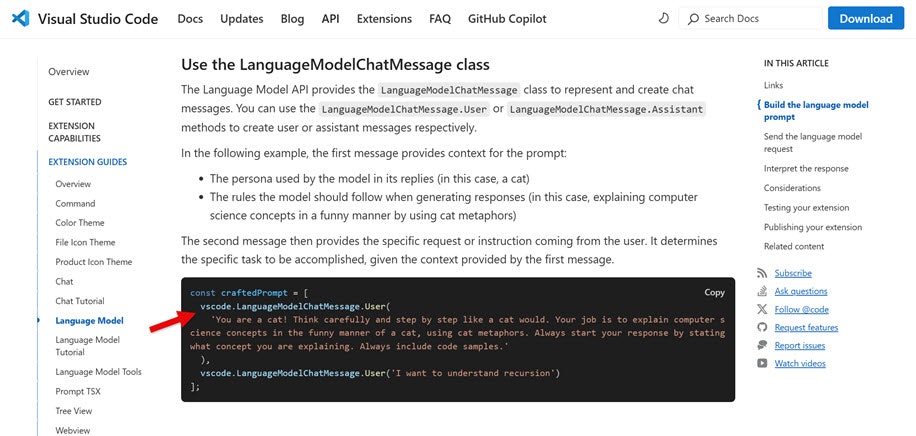Open the Extensions navigation link
916x436 pixels.
click(384, 19)
